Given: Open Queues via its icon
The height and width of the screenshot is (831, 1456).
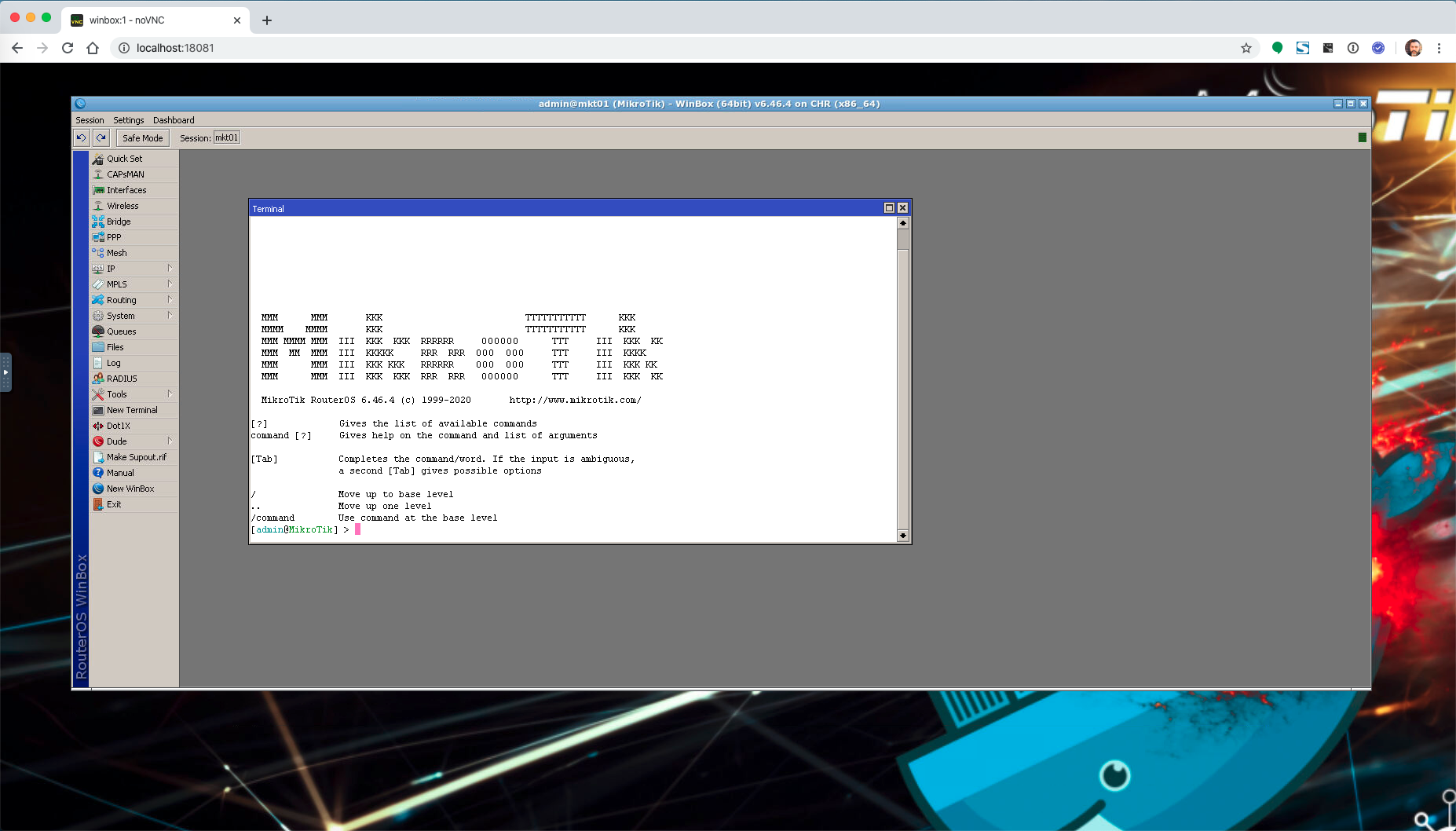Looking at the screenshot, I should coord(98,331).
